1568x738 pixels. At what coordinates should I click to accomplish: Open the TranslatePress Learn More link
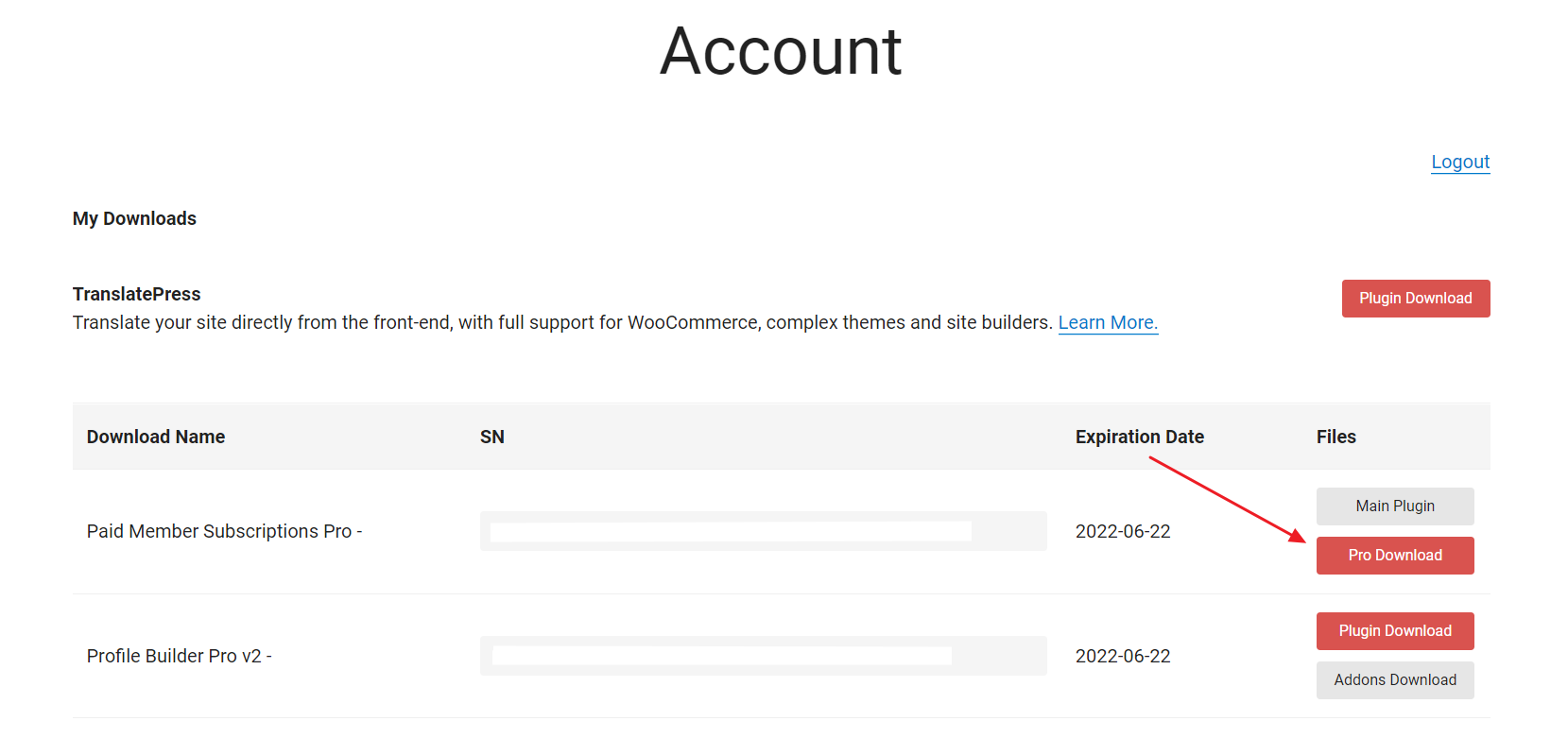1107,322
